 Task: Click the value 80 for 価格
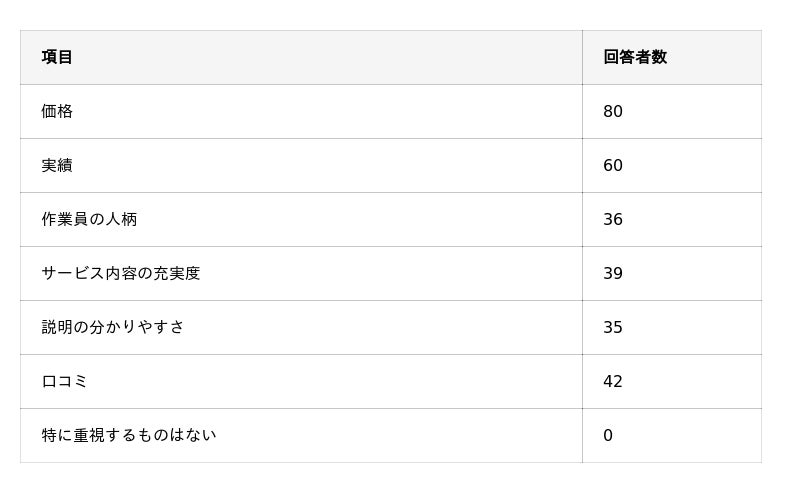pyautogui.click(x=613, y=111)
